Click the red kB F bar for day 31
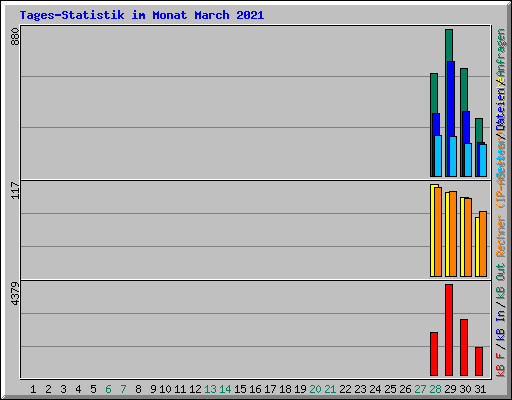512x400 pixels. pyautogui.click(x=479, y=361)
